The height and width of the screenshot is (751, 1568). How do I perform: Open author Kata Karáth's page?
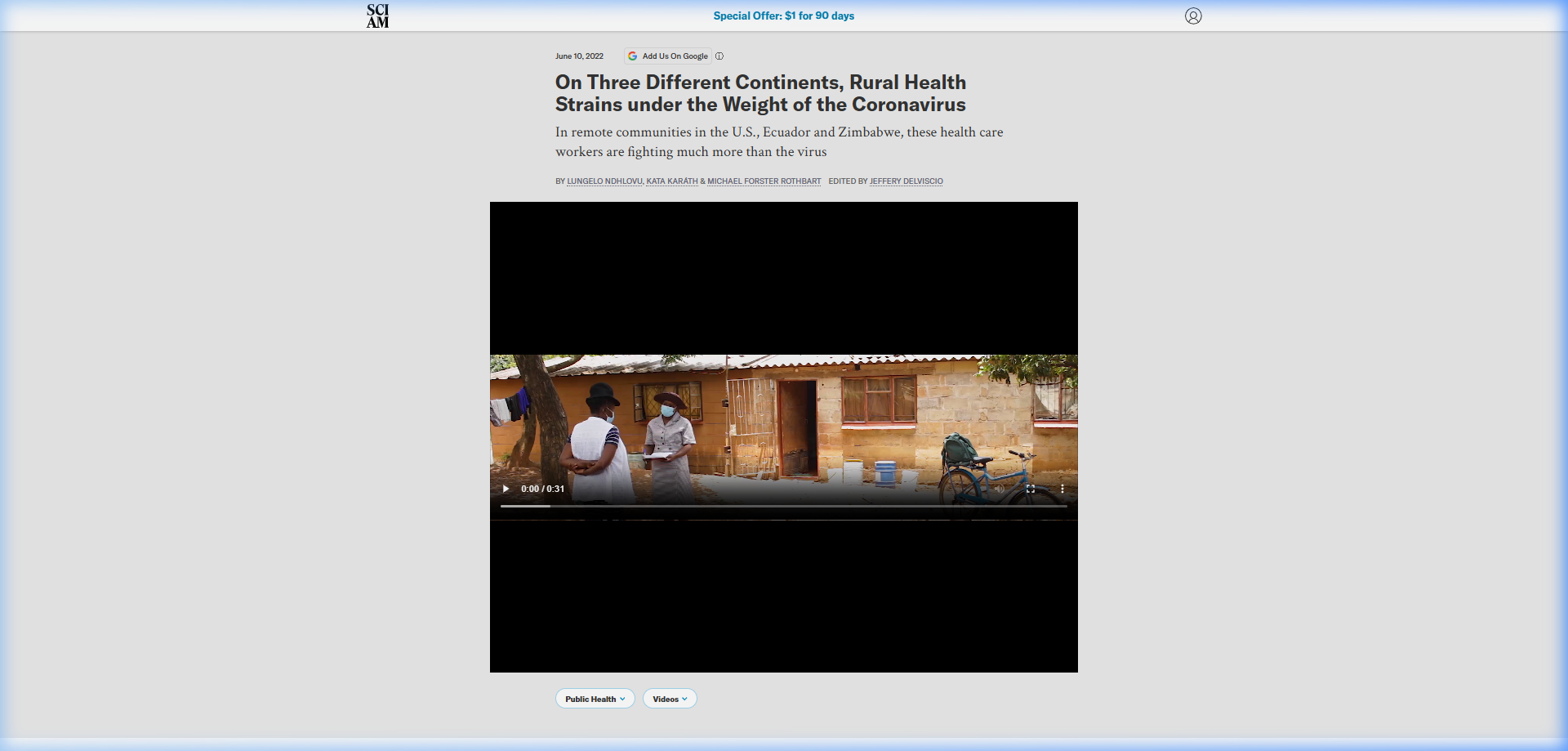pos(672,181)
